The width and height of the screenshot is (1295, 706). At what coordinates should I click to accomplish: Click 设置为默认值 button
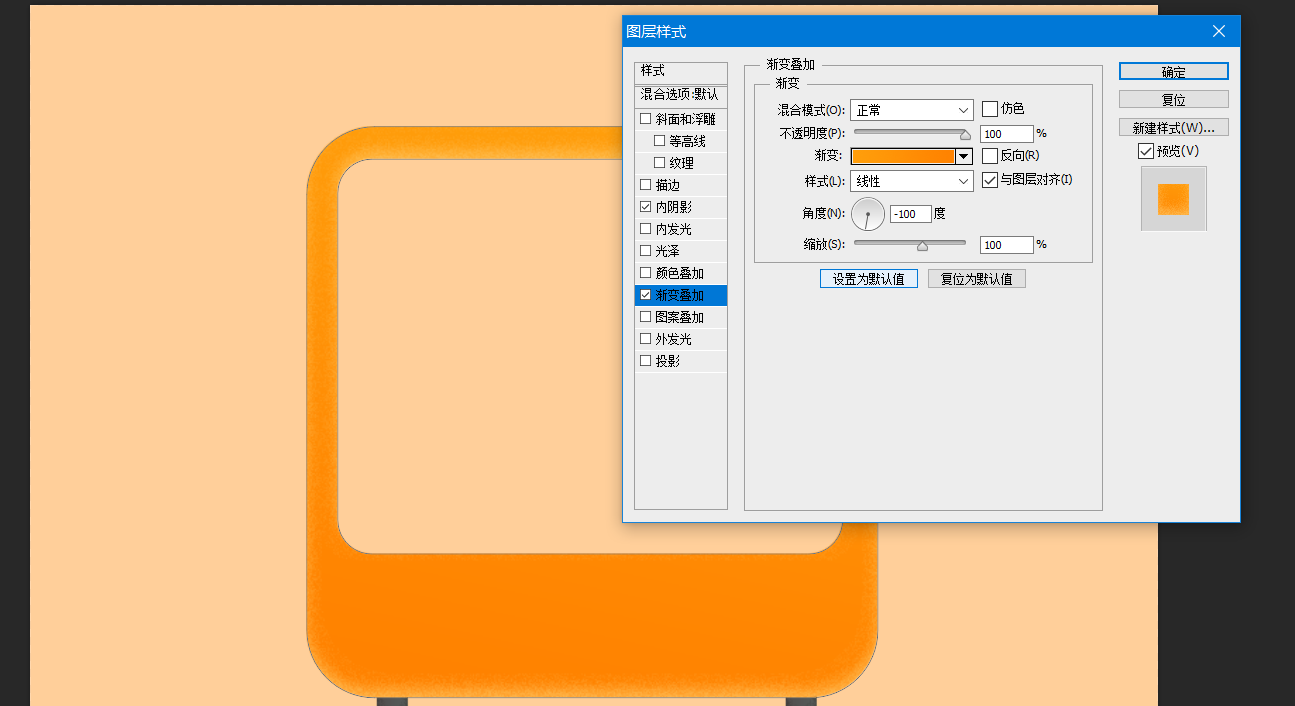869,279
